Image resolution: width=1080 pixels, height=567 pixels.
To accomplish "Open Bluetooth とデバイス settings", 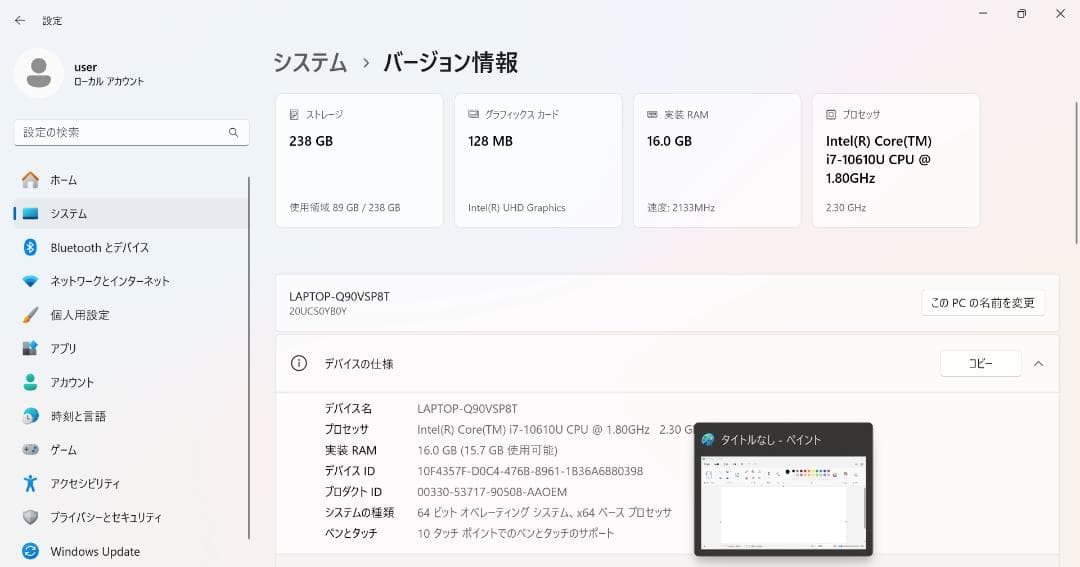I will [x=132, y=247].
